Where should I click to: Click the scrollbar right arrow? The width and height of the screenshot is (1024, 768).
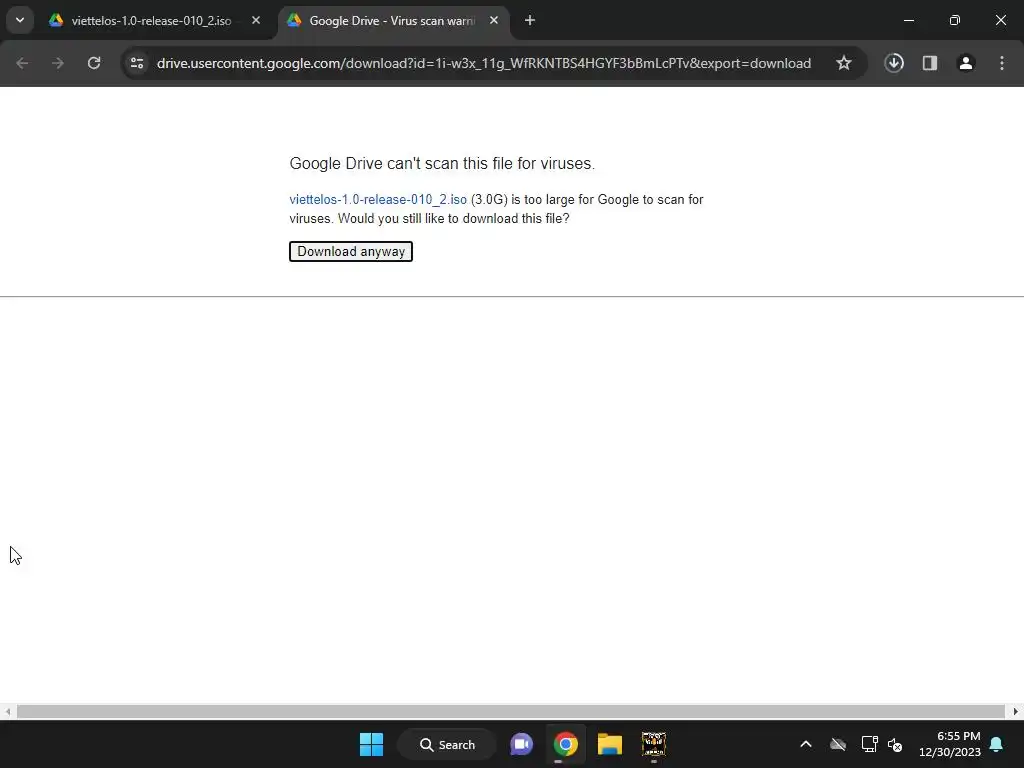point(1016,711)
